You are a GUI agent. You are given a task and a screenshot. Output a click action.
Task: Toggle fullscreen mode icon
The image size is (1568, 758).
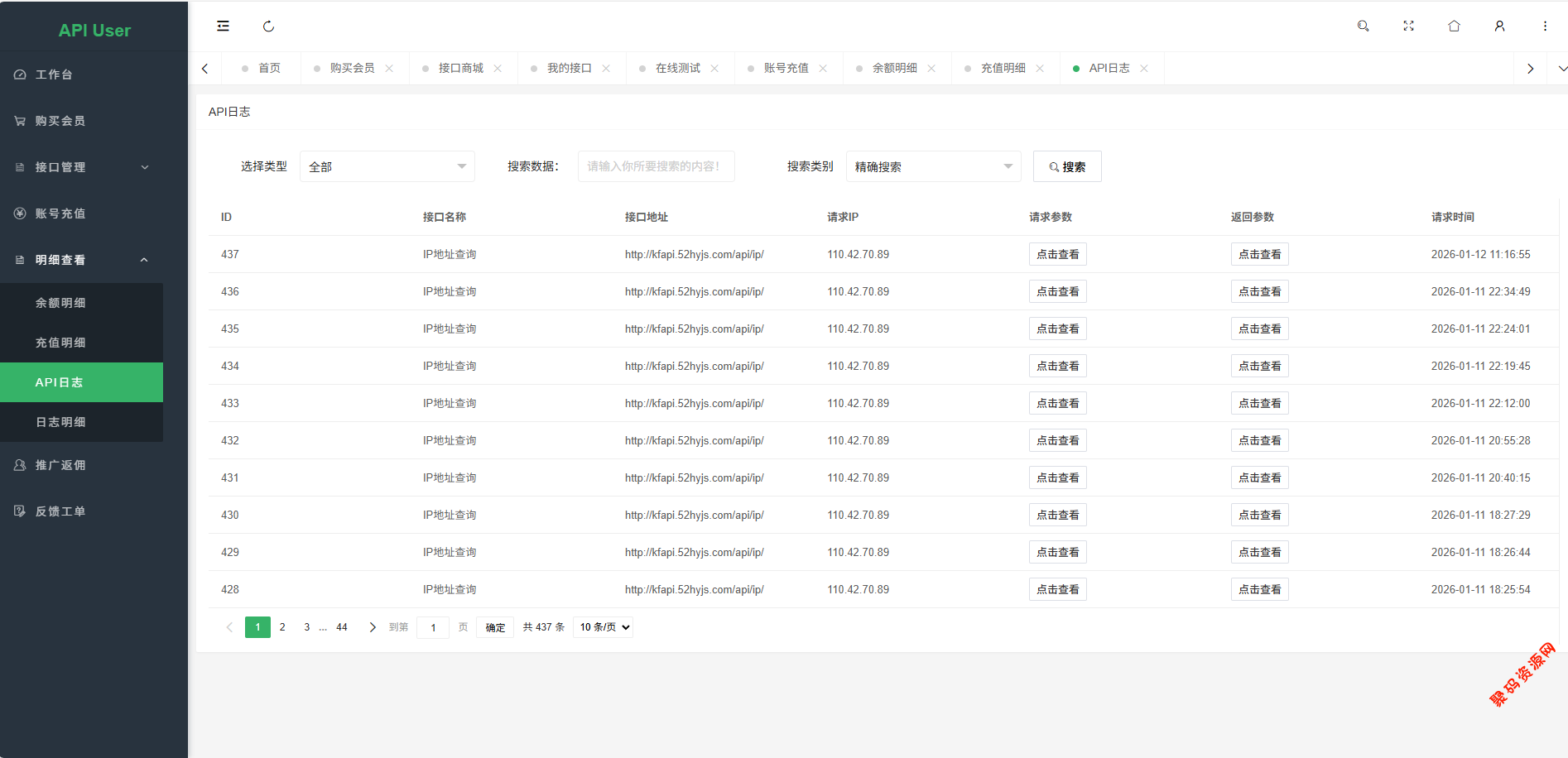click(x=1408, y=26)
